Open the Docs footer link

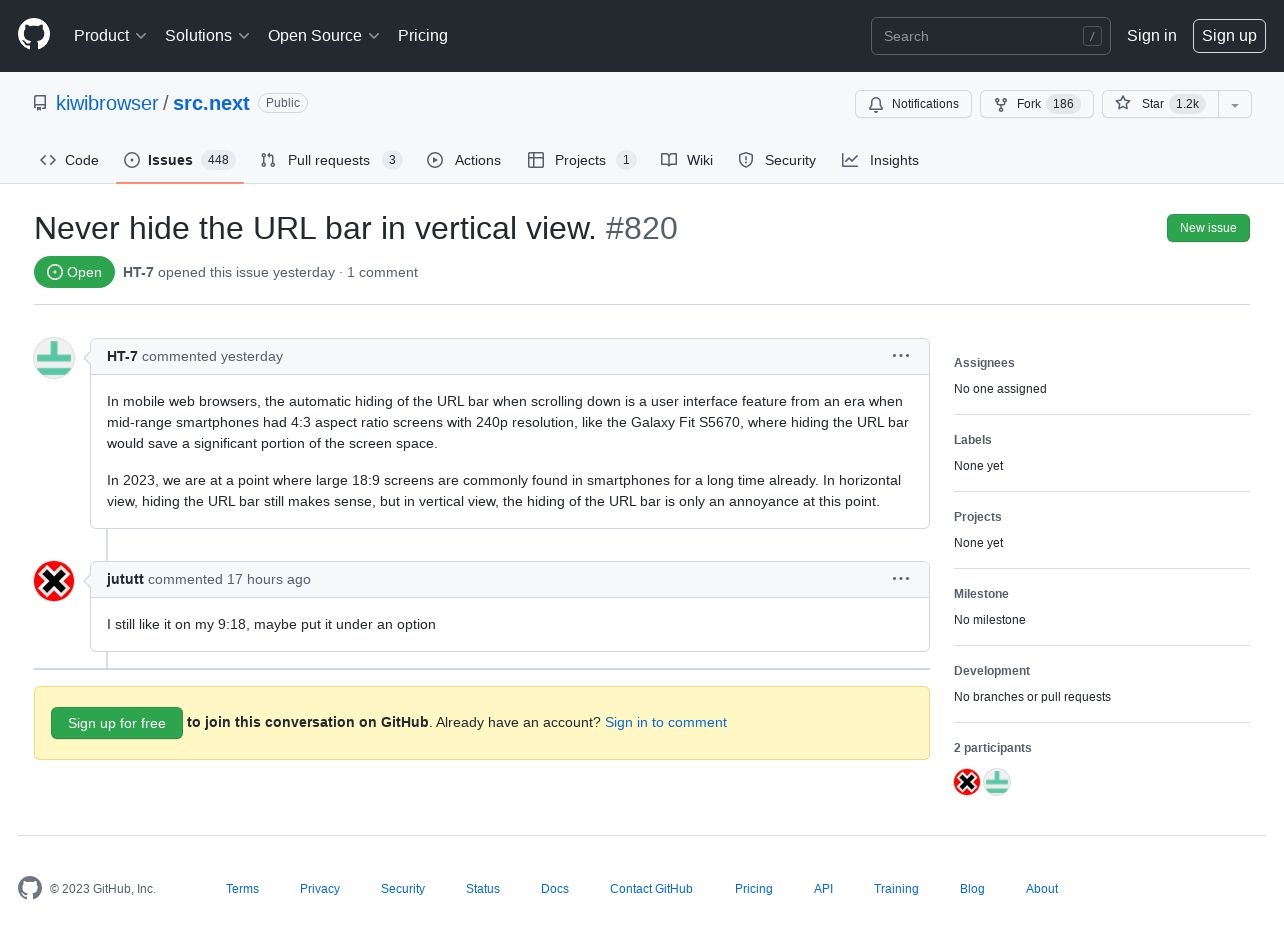point(555,889)
